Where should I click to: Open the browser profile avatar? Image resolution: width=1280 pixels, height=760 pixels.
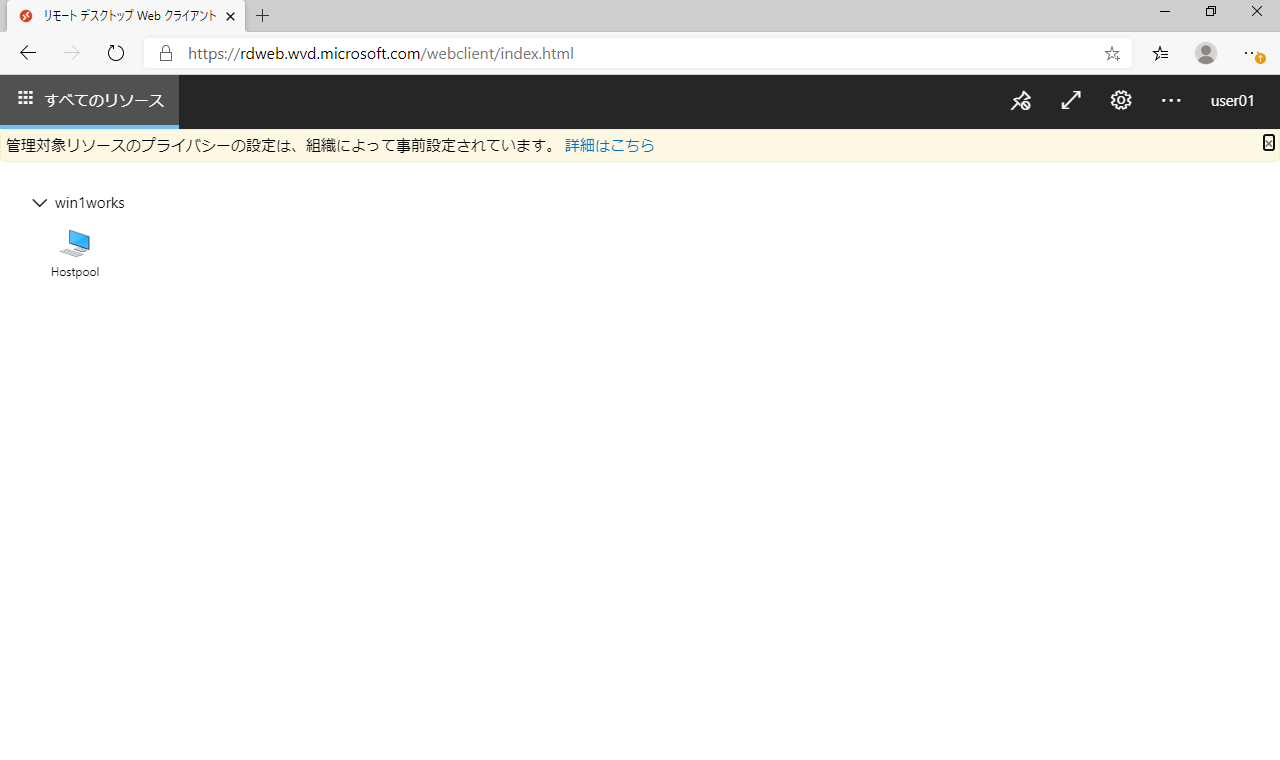pos(1206,54)
